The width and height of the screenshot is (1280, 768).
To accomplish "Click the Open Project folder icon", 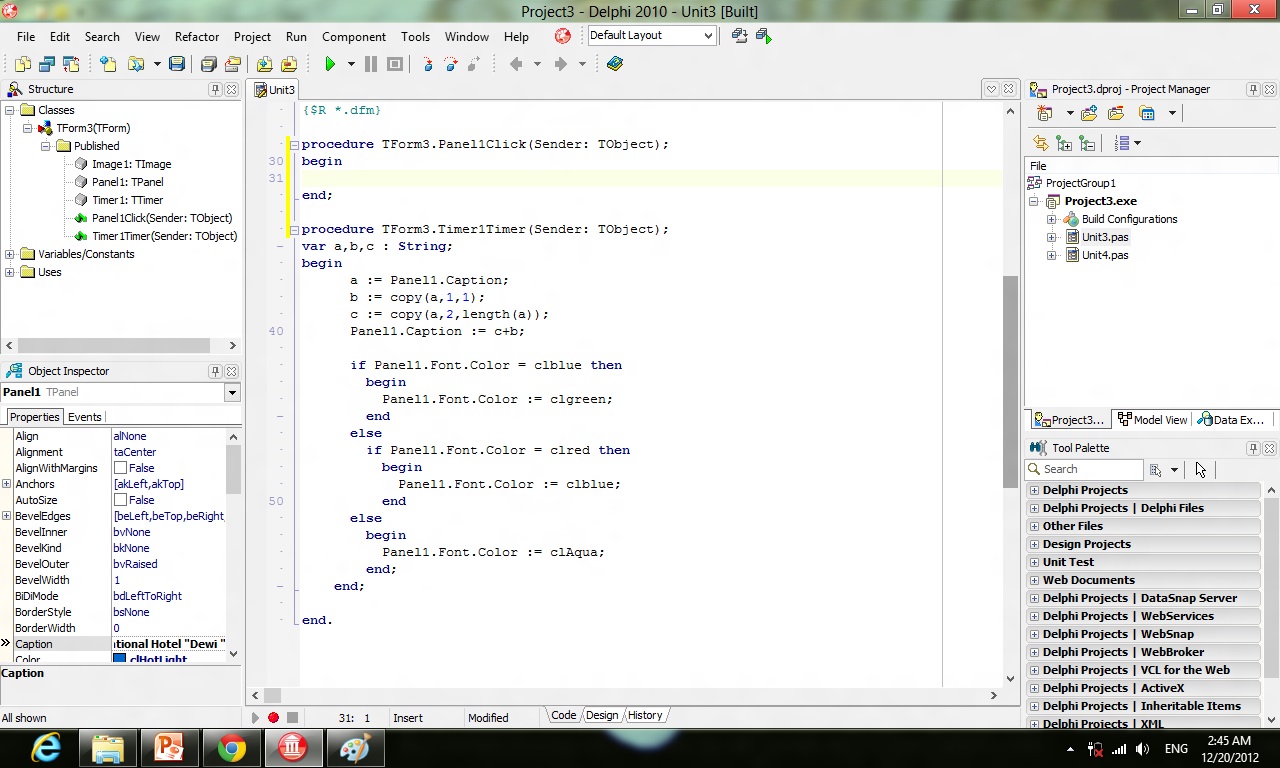I will (x=233, y=64).
